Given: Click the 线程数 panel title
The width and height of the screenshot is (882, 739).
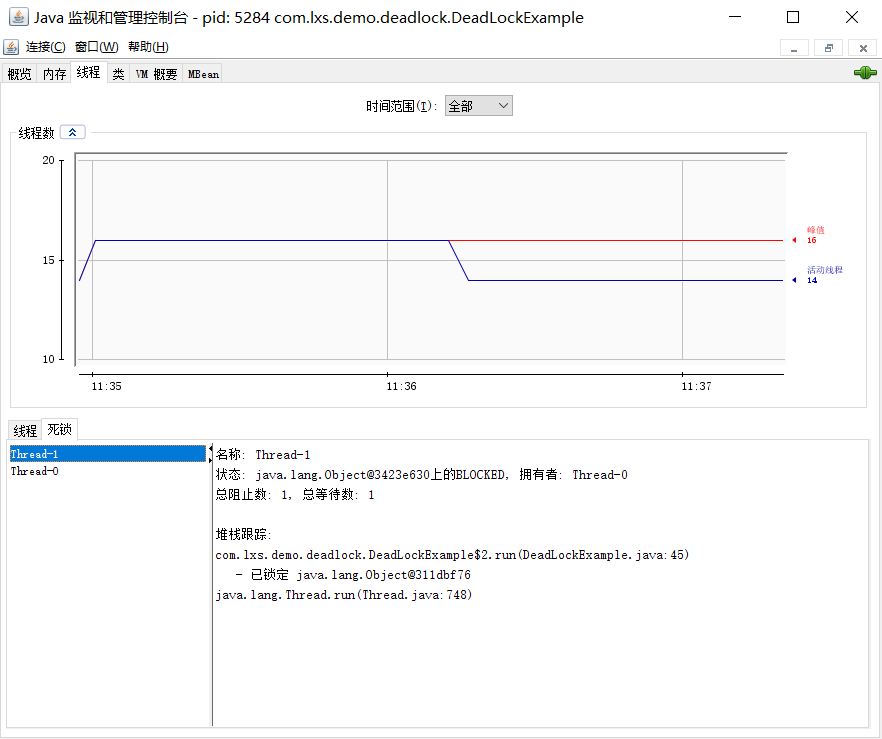Looking at the screenshot, I should click(37, 133).
